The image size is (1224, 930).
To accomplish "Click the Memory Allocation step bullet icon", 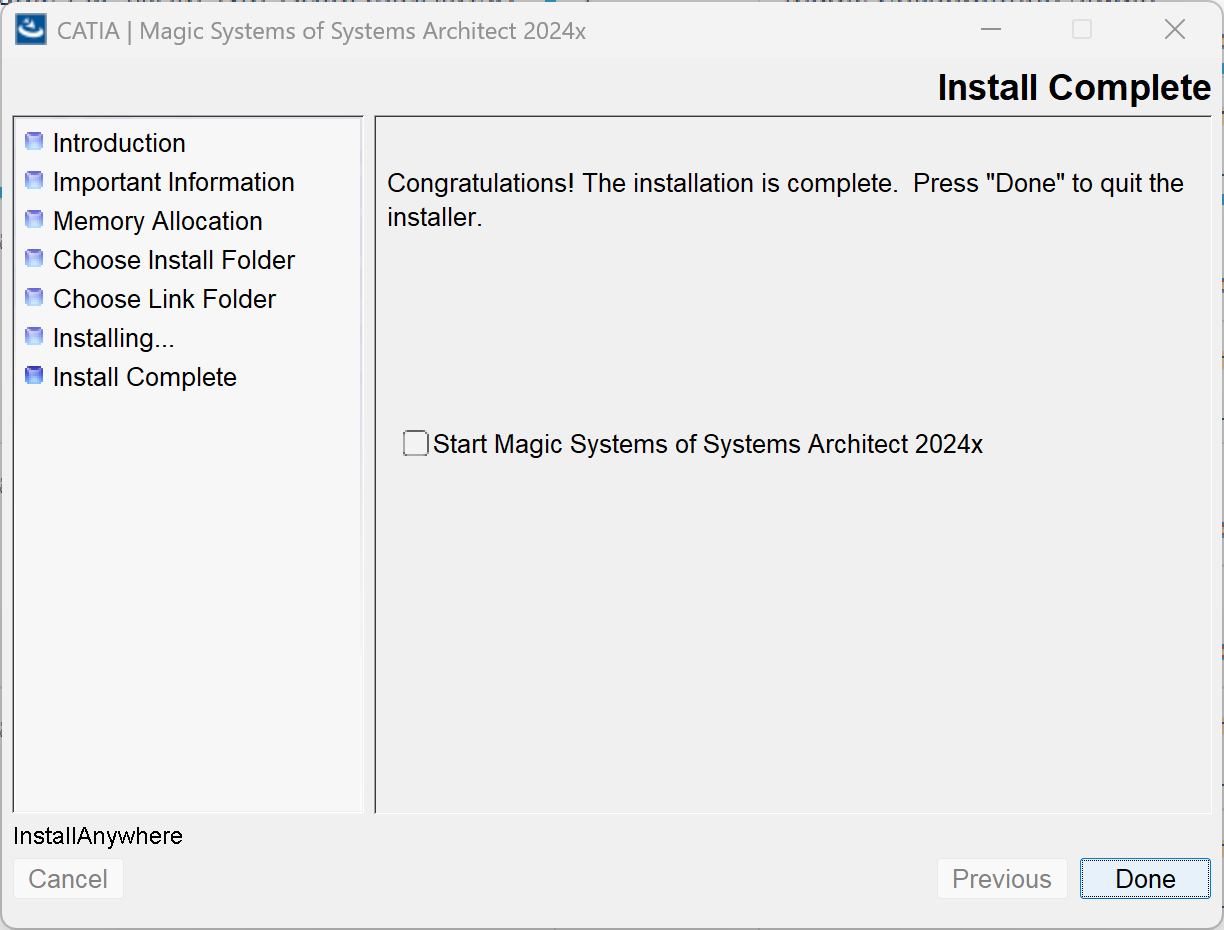I will coord(34,220).
